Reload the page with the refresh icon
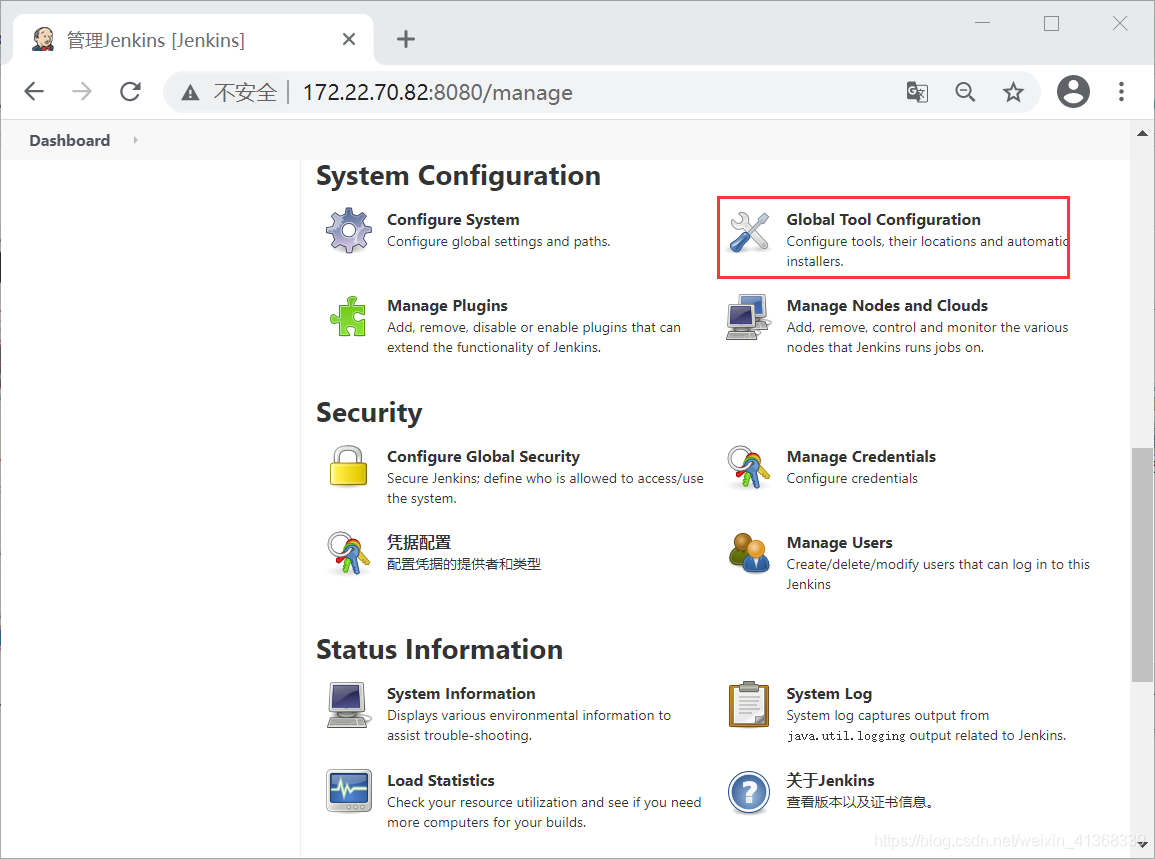This screenshot has width=1155, height=859. (130, 91)
